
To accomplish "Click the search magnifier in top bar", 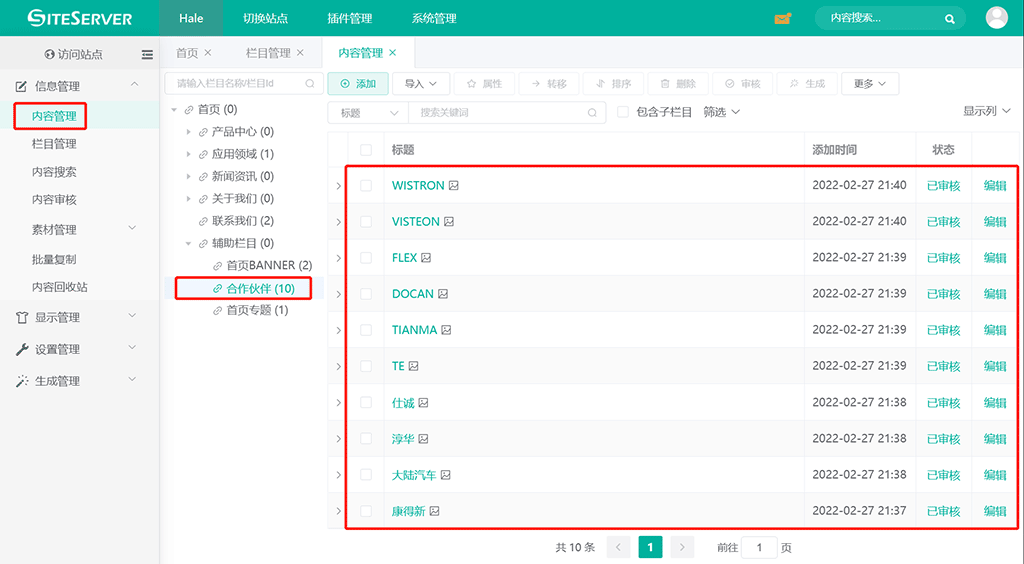I will [x=950, y=19].
